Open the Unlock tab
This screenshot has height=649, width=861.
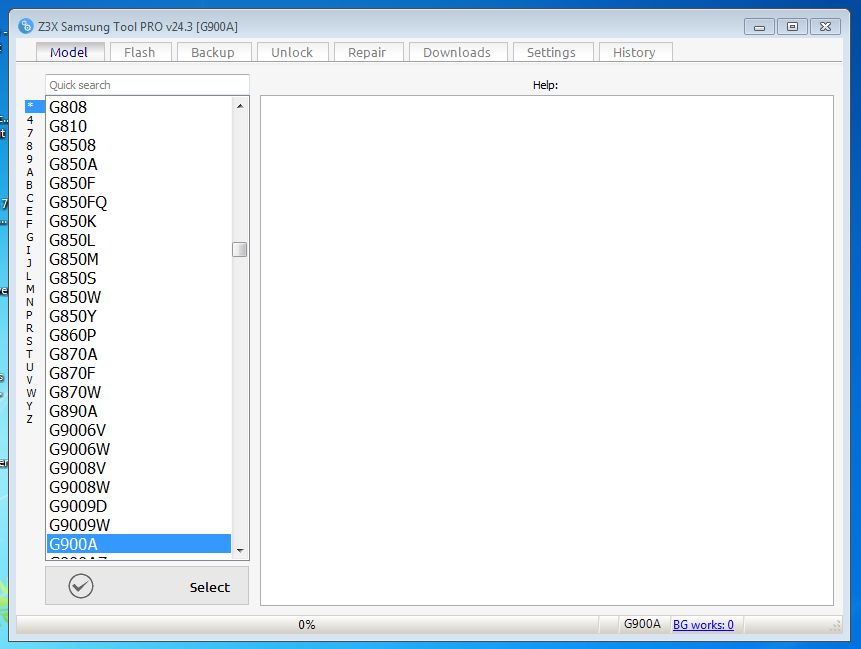(x=292, y=52)
